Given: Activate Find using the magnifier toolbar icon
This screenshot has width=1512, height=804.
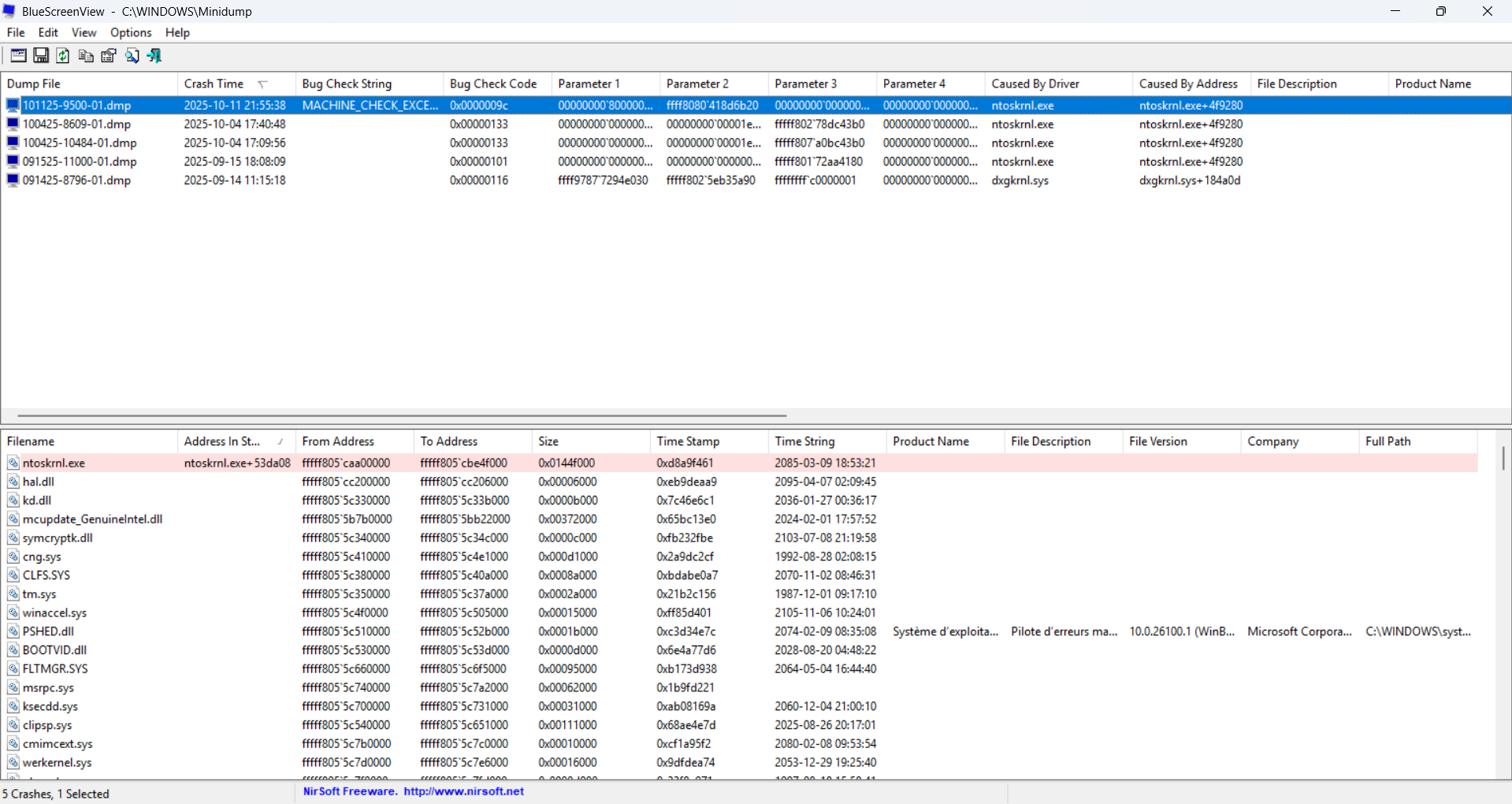Looking at the screenshot, I should pos(132,55).
